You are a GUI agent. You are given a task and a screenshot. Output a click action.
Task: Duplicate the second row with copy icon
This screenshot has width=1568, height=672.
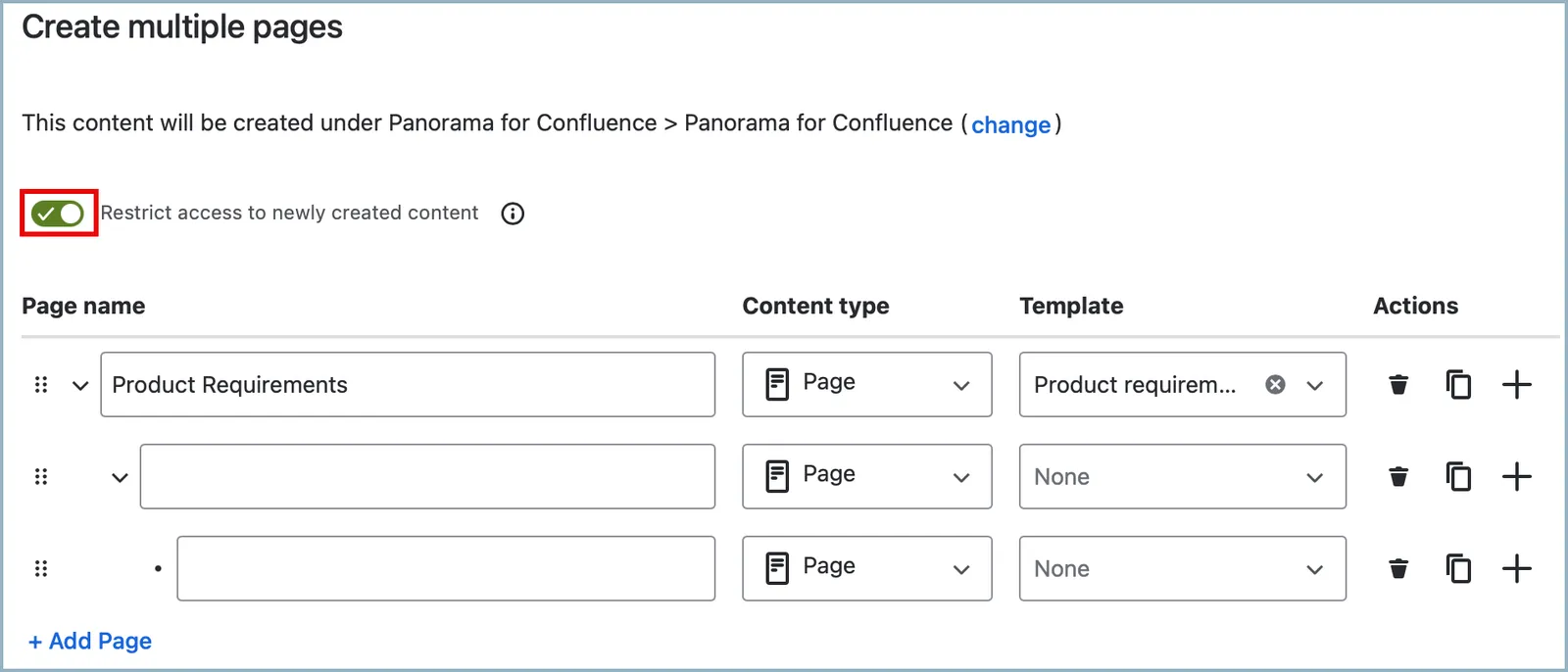(x=1458, y=477)
